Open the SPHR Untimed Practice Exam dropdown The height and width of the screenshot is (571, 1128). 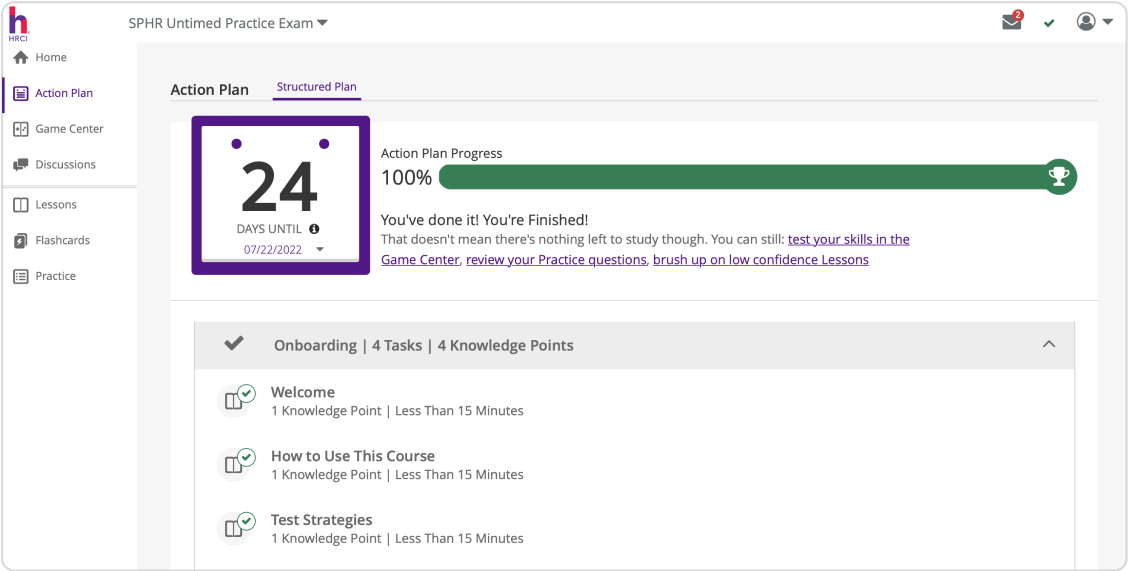228,23
